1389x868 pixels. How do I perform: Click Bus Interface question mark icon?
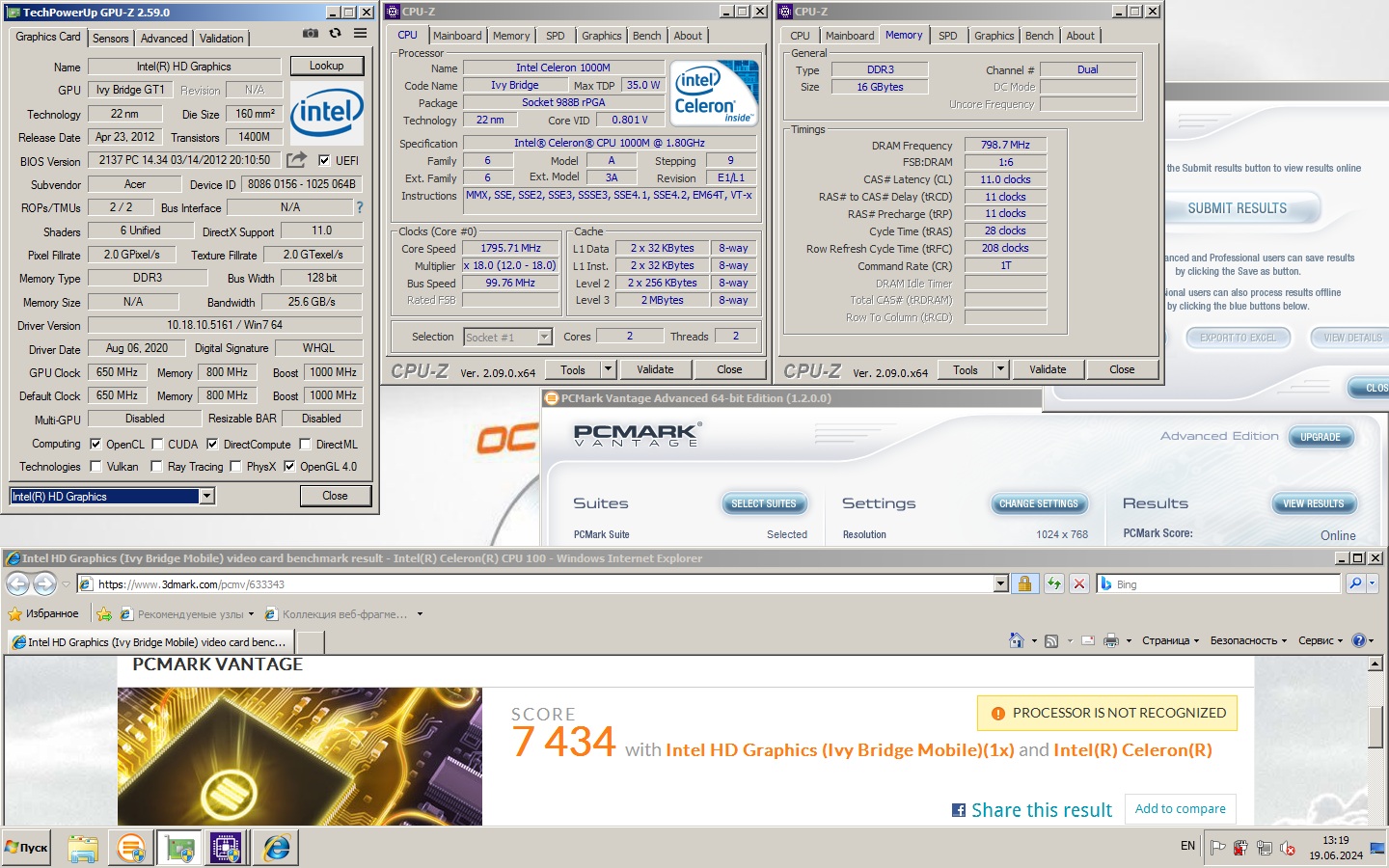pos(360,207)
